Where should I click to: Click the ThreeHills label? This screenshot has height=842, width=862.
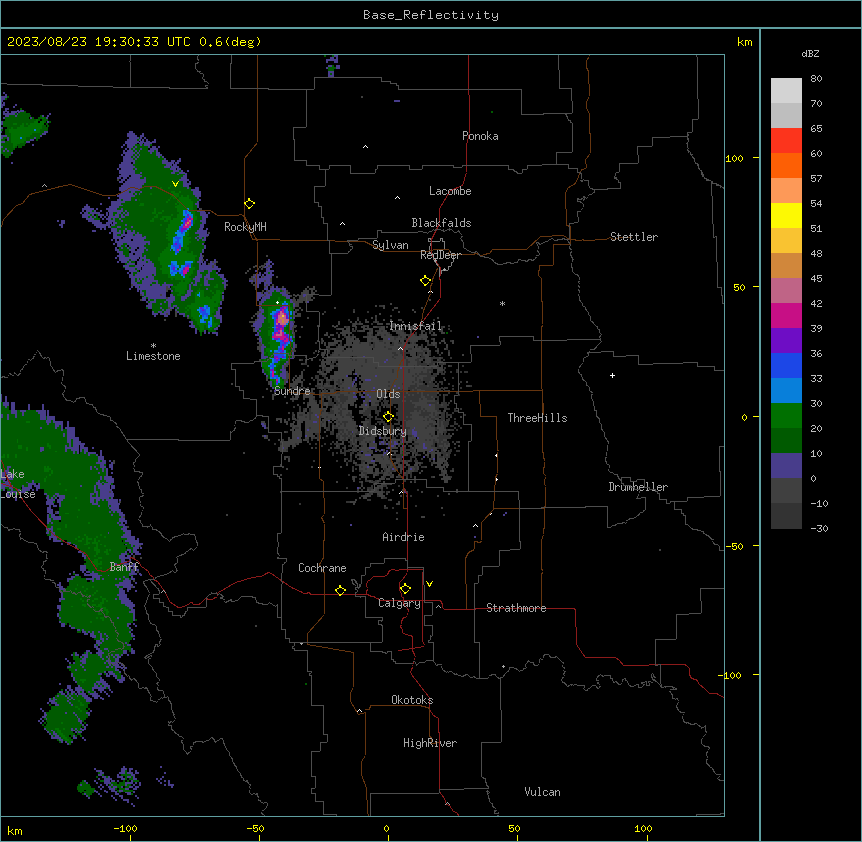coord(537,418)
